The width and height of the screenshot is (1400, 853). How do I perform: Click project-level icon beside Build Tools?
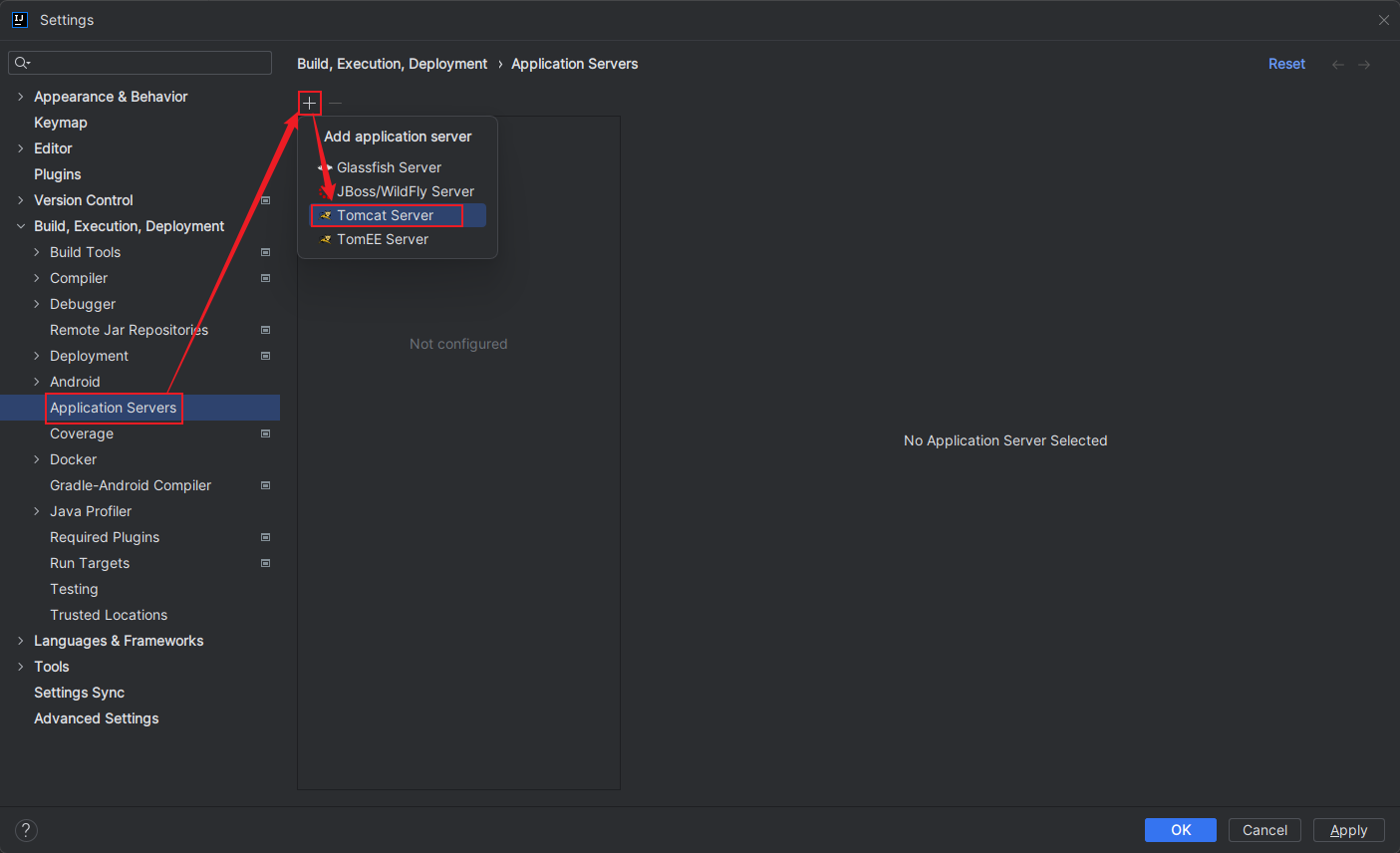coord(266,252)
